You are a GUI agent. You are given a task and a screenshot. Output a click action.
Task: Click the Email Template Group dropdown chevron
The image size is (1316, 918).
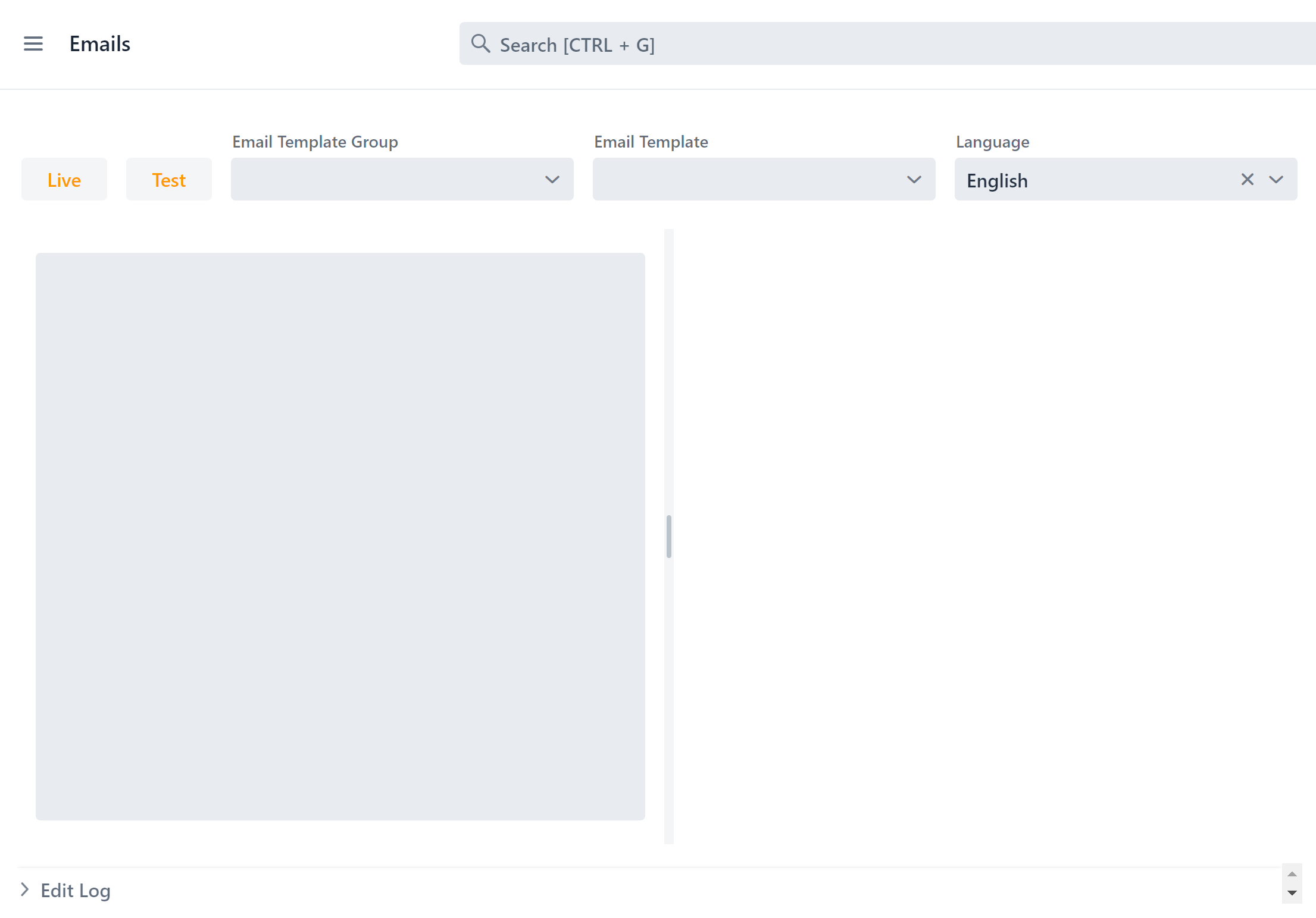tap(551, 179)
